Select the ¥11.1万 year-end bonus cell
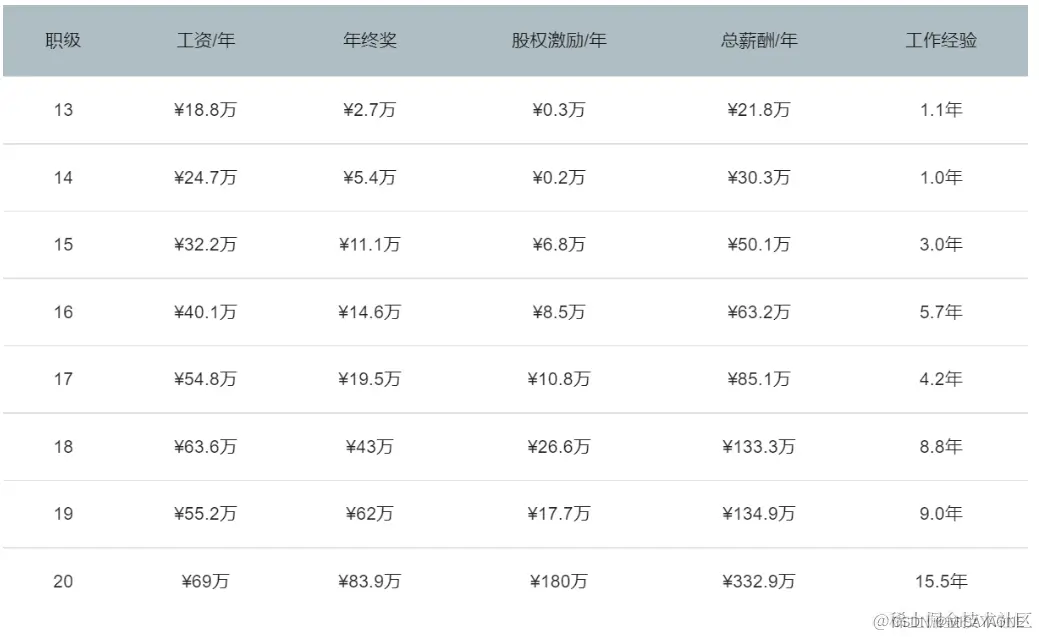The image size is (1039, 637). [x=370, y=245]
